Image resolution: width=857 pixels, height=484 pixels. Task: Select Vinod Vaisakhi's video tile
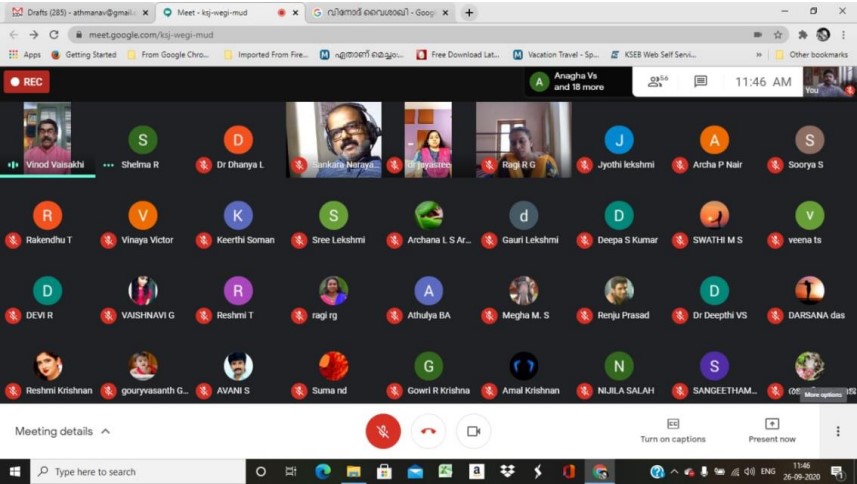coord(47,138)
